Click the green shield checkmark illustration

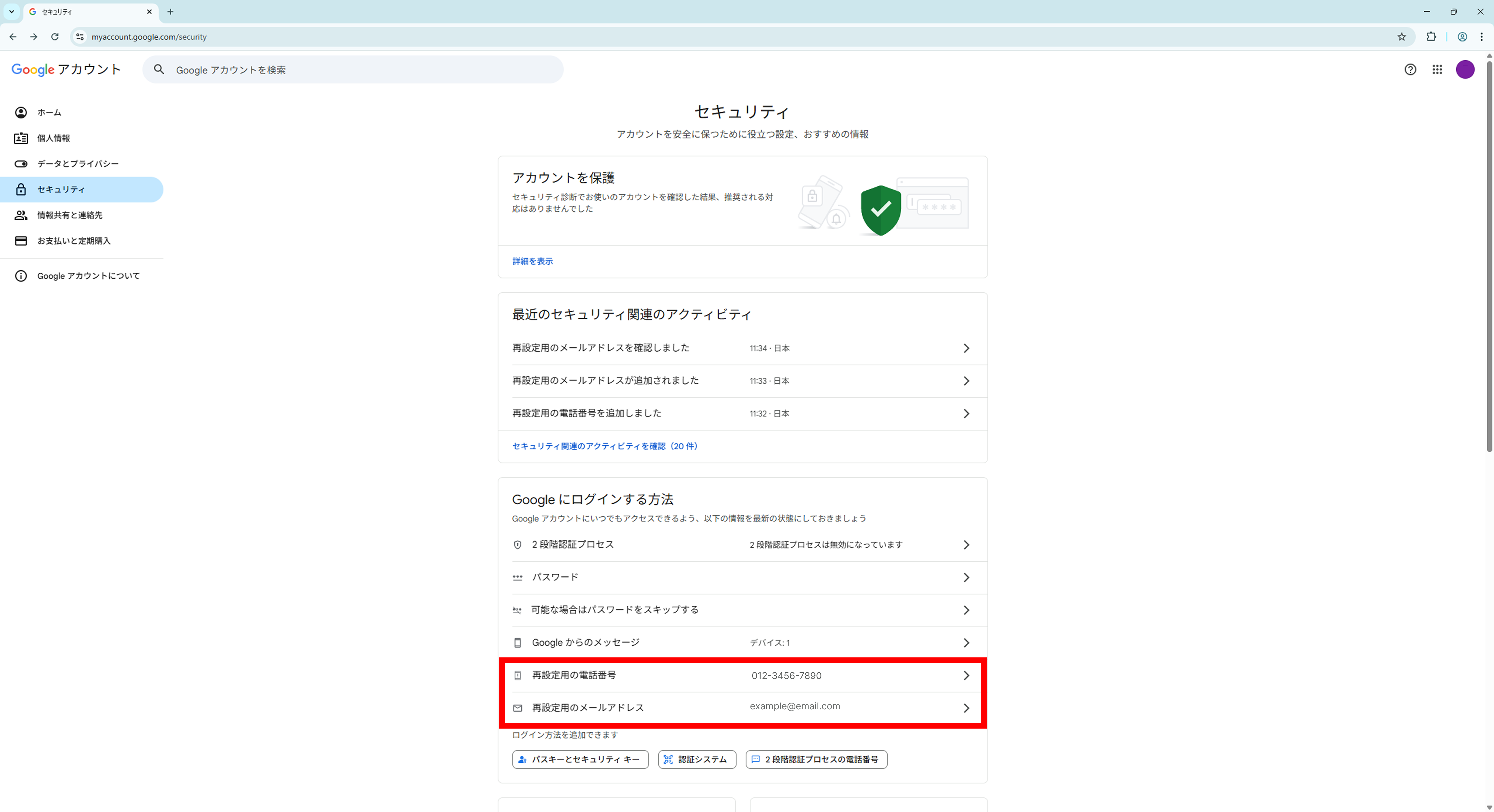coord(880,210)
